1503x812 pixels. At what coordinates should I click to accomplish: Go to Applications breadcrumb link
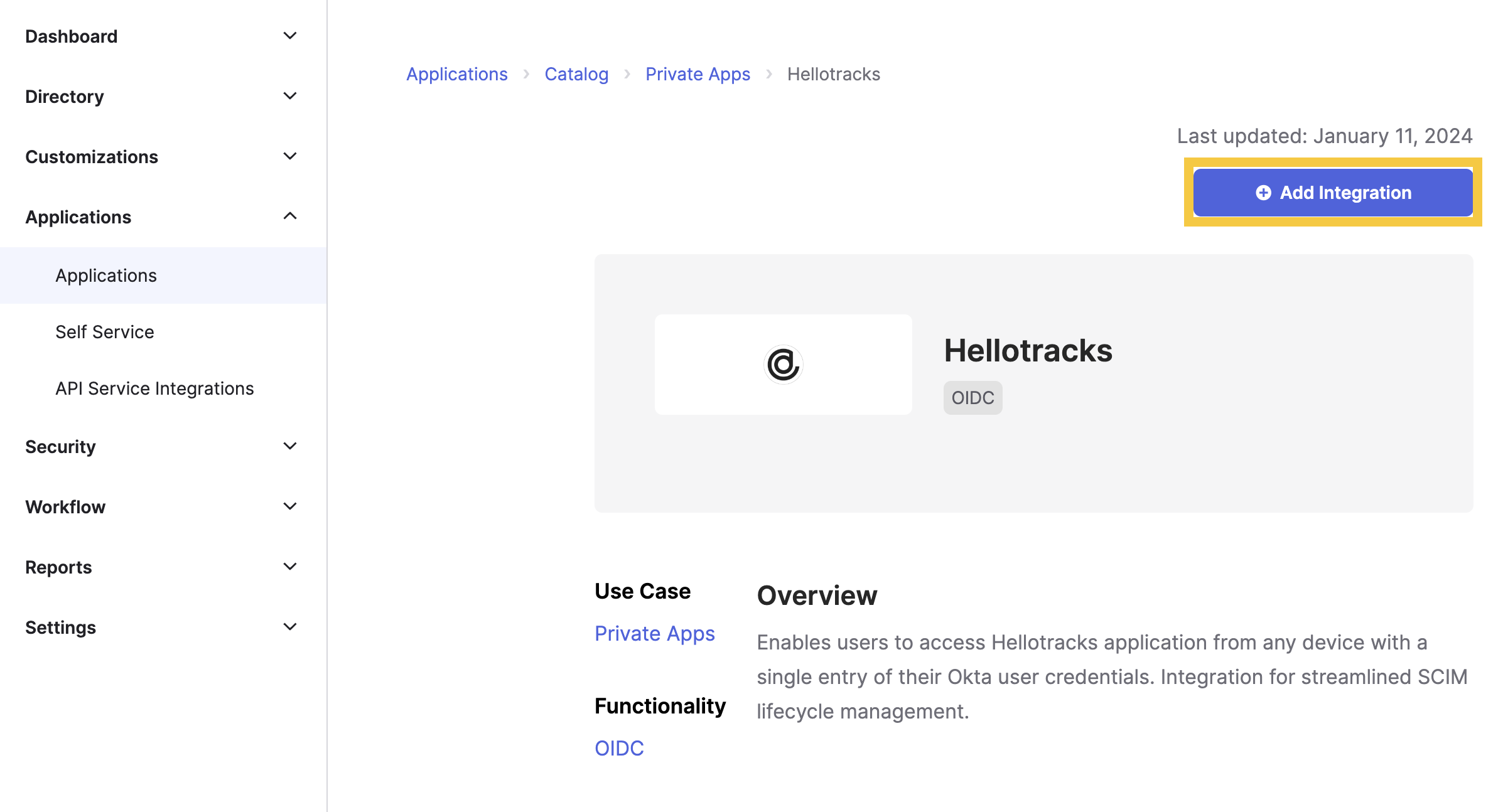coord(457,74)
